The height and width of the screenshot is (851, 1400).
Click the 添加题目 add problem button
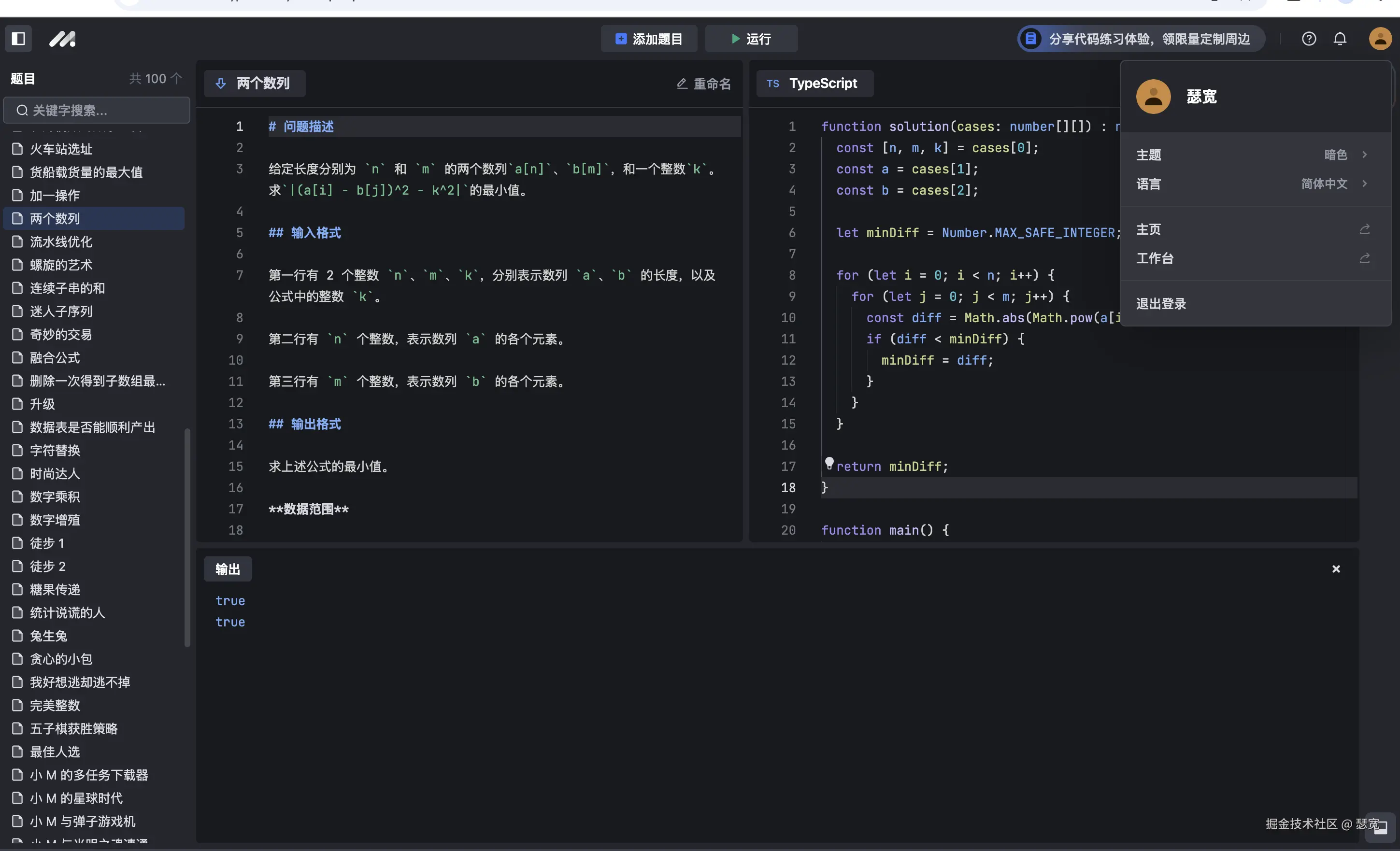pyautogui.click(x=649, y=39)
